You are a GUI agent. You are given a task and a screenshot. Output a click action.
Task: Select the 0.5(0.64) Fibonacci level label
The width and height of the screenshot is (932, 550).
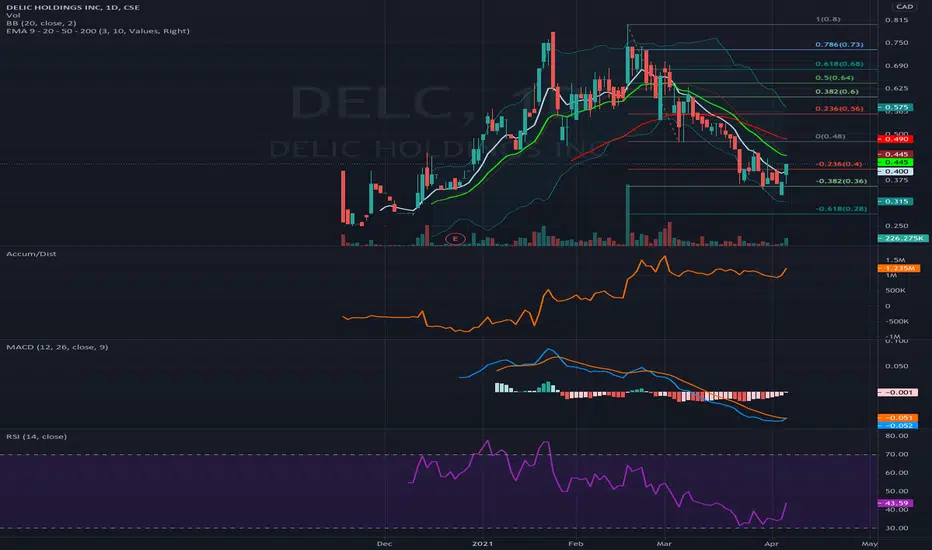coord(835,78)
